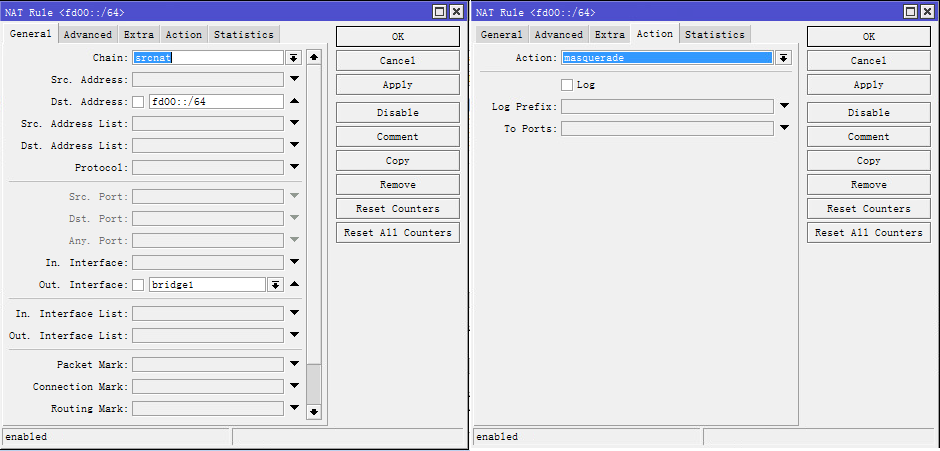Expand the Connection Mark field arrow
Image resolution: width=940 pixels, height=451 pixels.
click(294, 386)
